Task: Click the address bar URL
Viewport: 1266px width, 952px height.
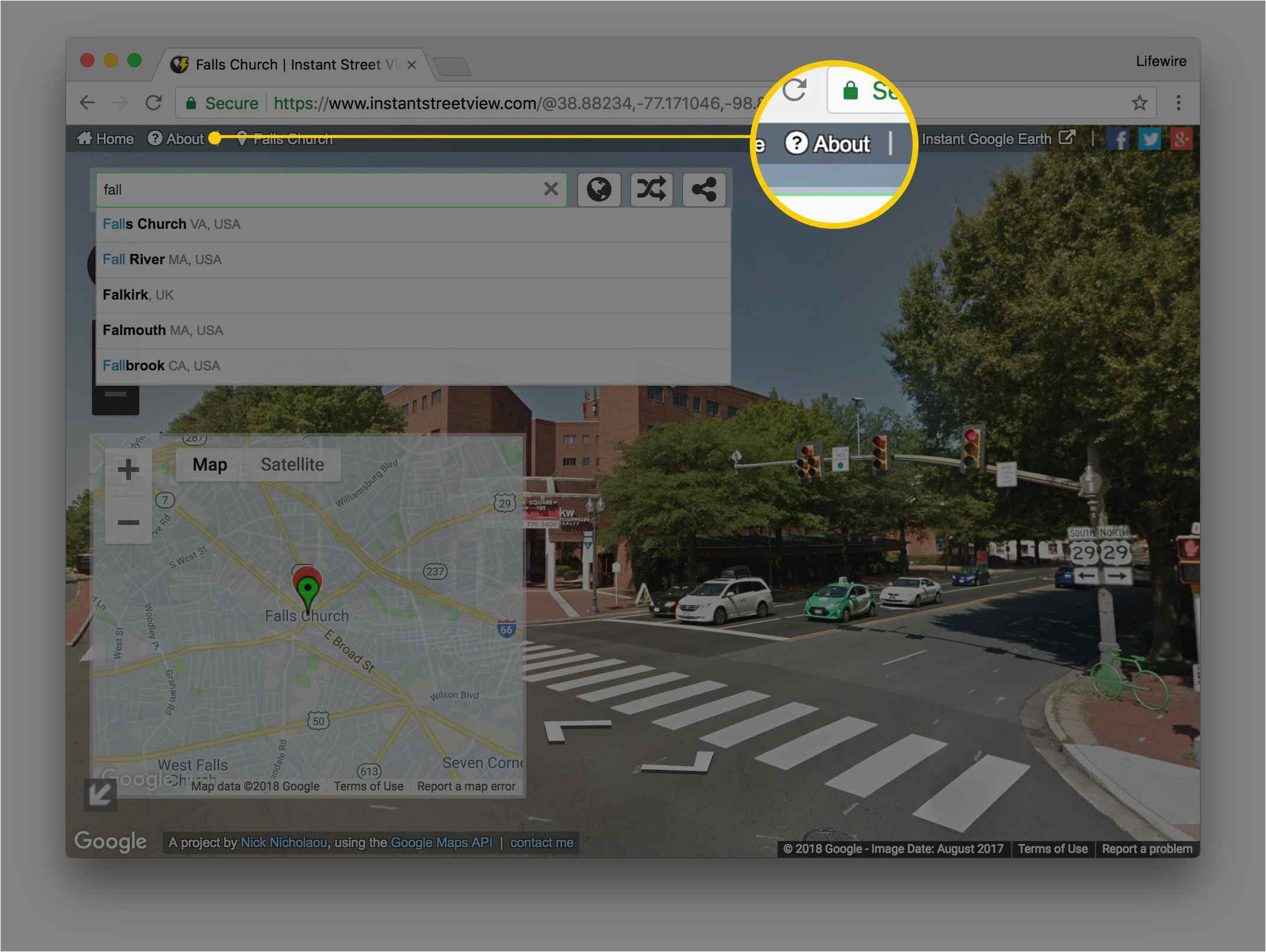Action: (519, 103)
